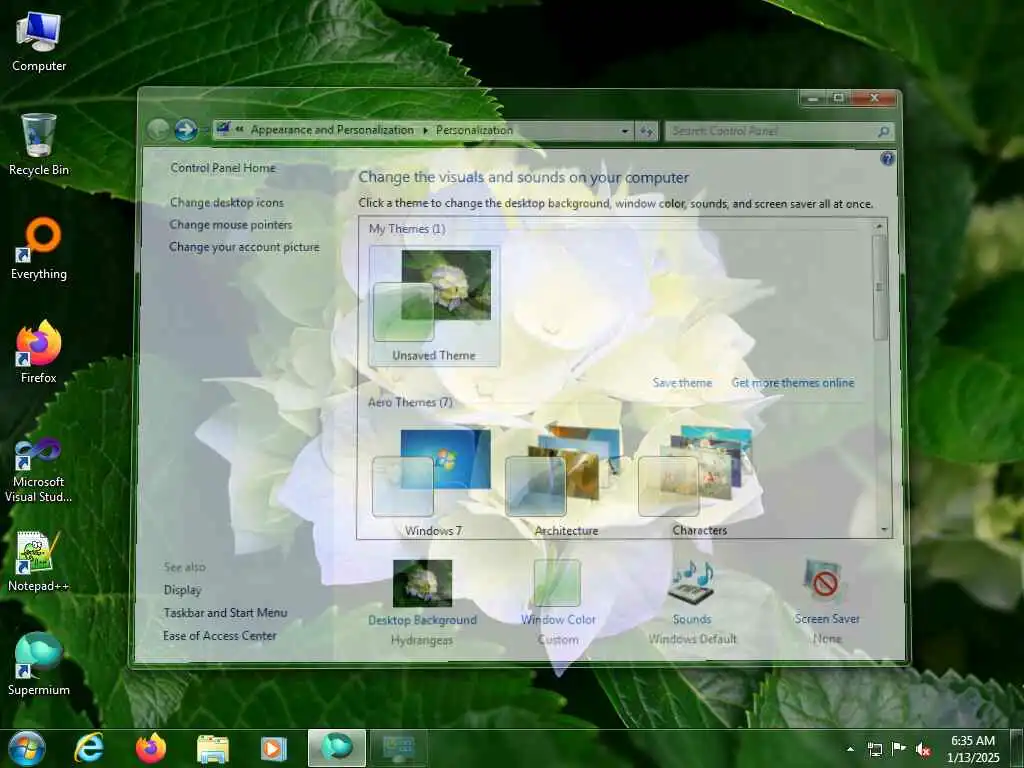Open Taskbar and Start Menu link
Screen dimensions: 1024x768
click(225, 613)
